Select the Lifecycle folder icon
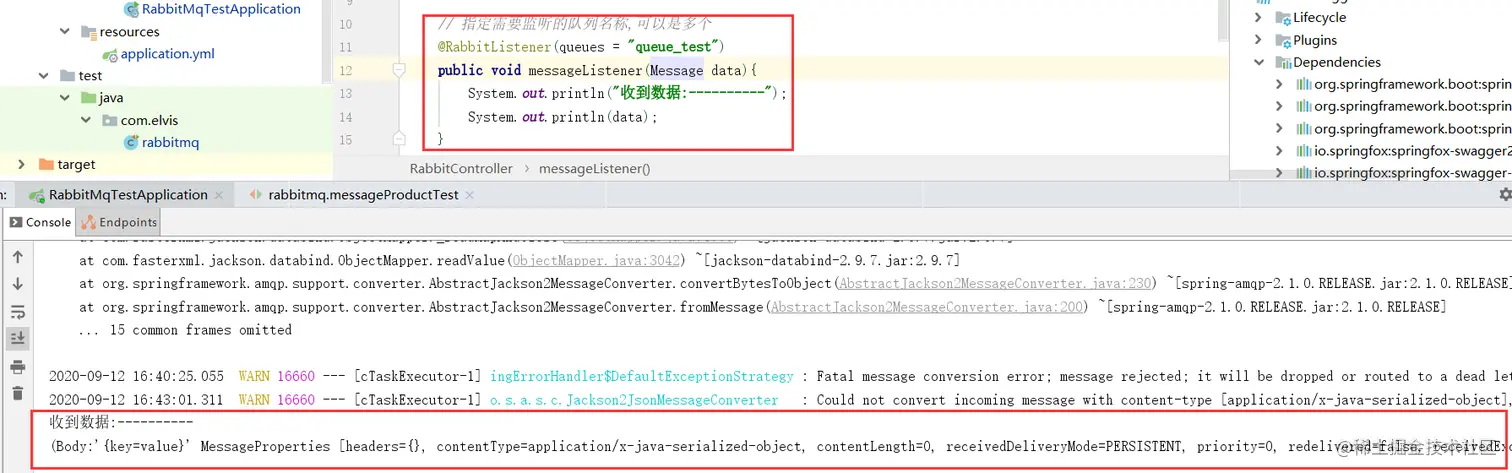Image resolution: width=1512 pixels, height=473 pixels. tap(1284, 18)
